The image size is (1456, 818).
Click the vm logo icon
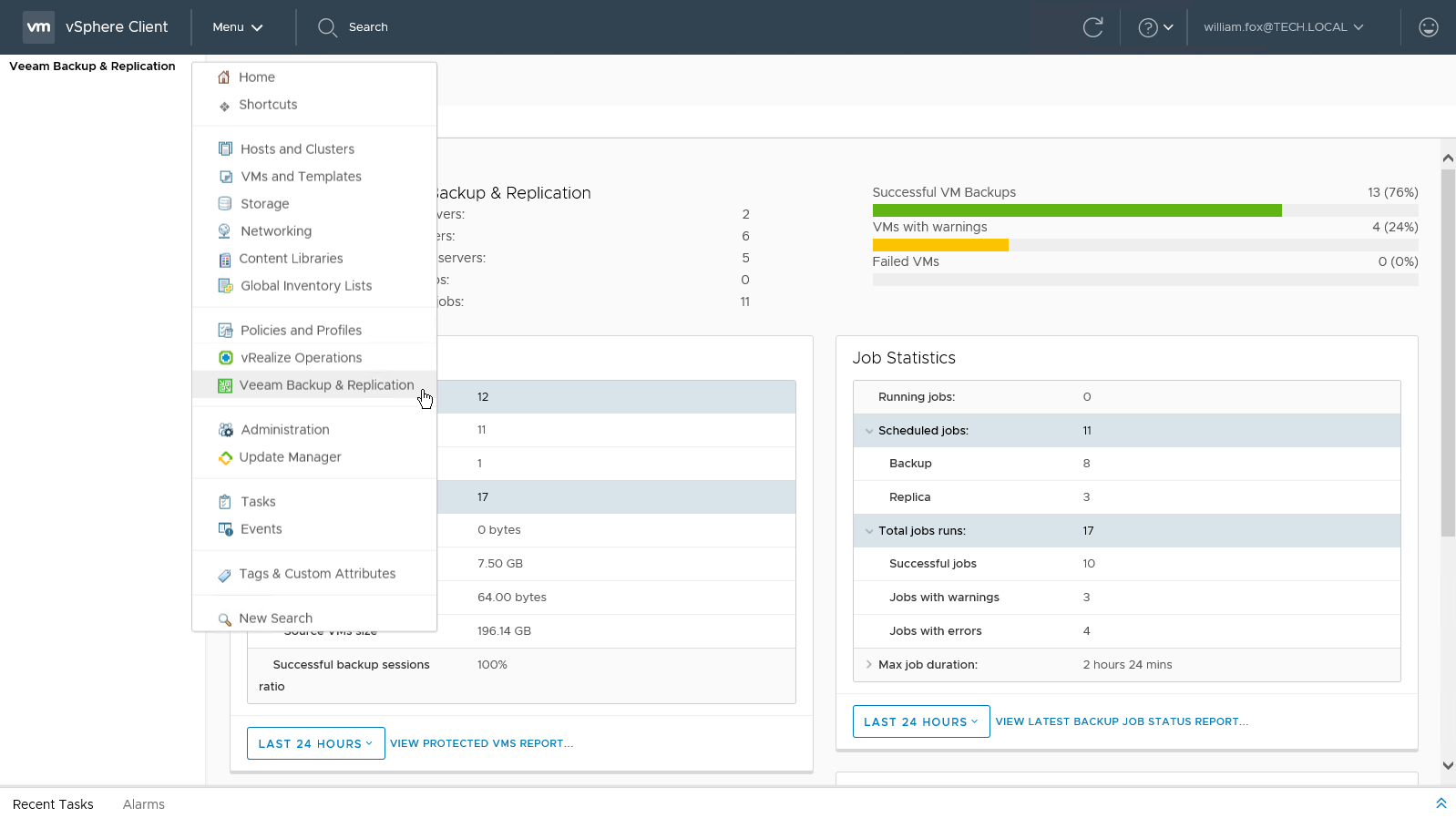[x=38, y=27]
